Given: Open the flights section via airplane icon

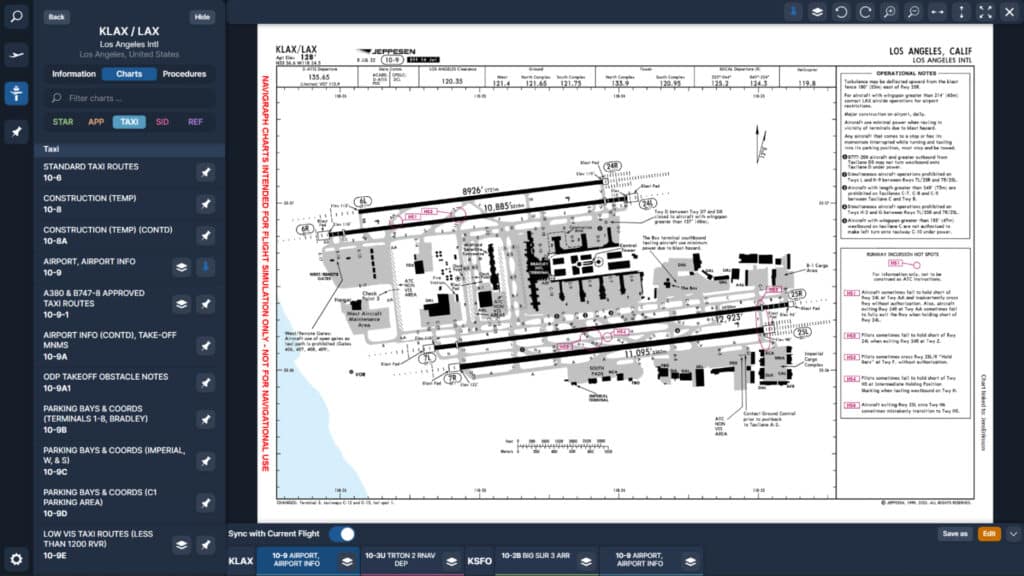Looking at the screenshot, I should pyautogui.click(x=16, y=56).
